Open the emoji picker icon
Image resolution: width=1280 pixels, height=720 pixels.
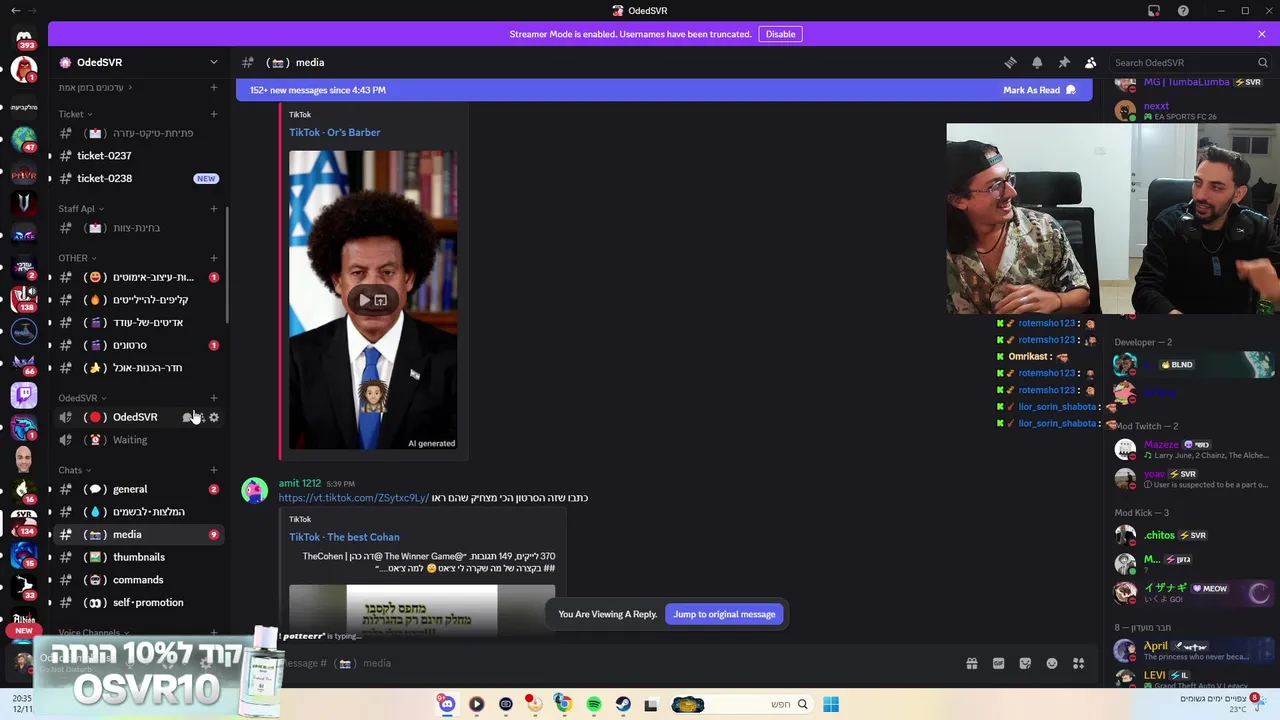(x=1052, y=663)
